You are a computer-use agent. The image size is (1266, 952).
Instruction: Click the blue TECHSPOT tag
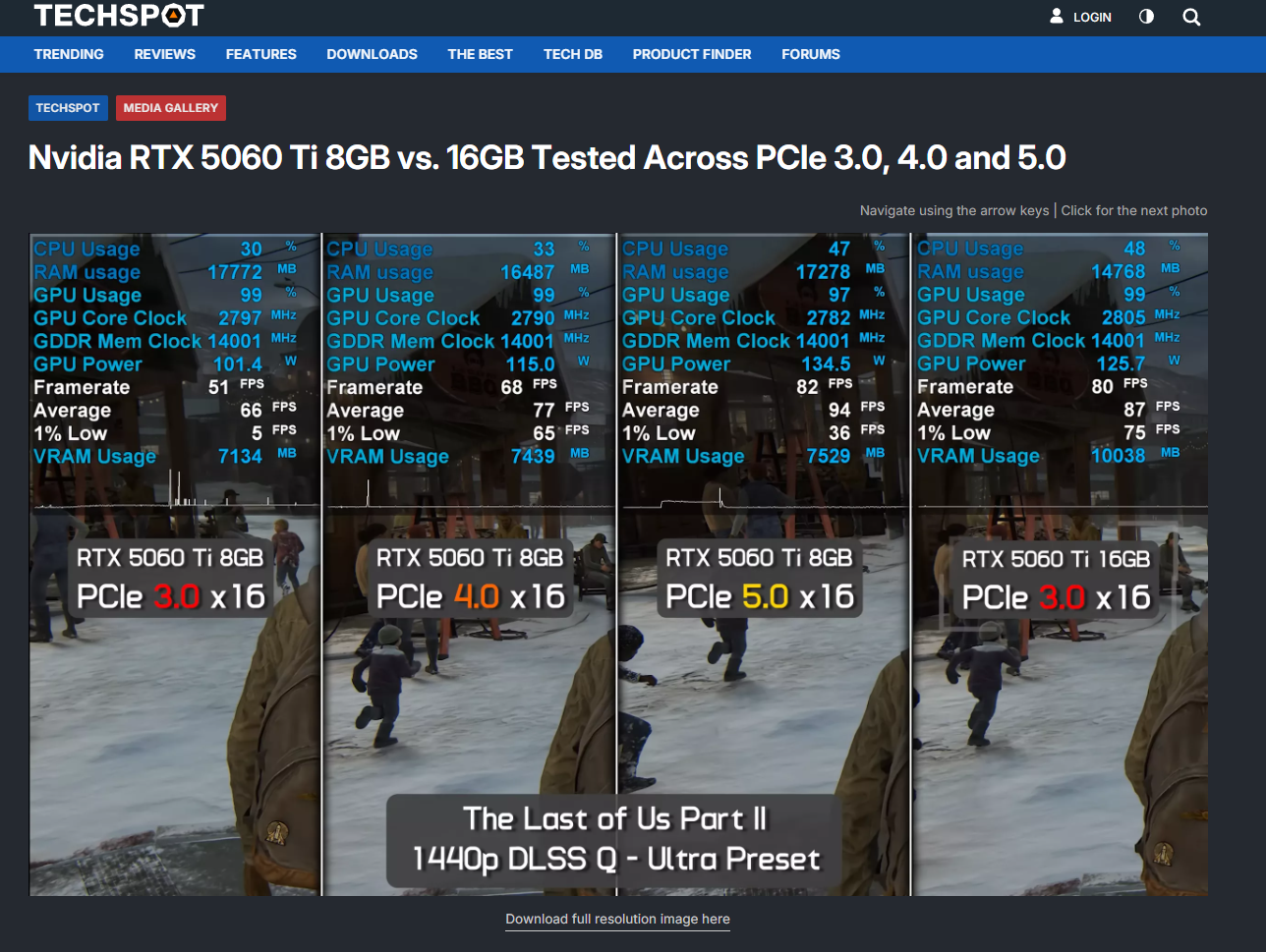(x=68, y=108)
